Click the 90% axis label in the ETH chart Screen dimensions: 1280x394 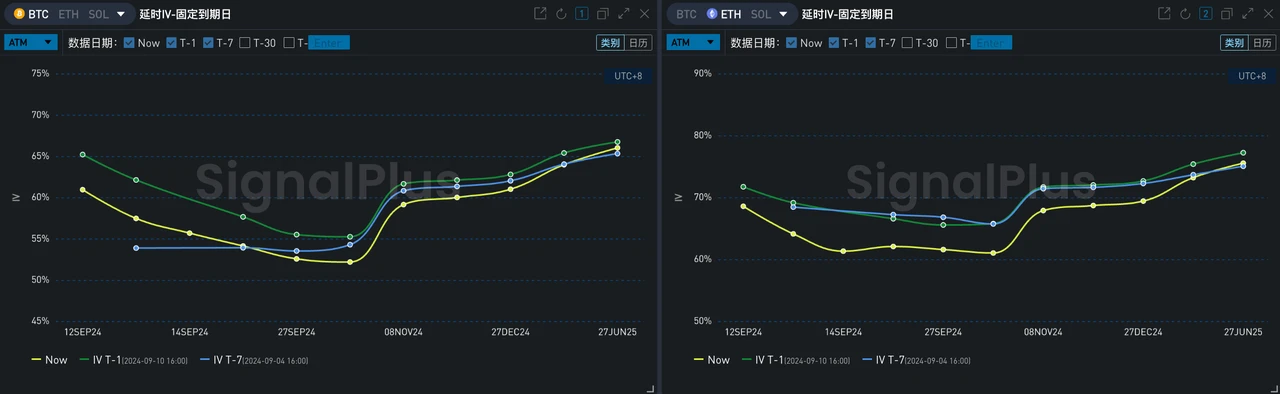pyautogui.click(x=703, y=73)
